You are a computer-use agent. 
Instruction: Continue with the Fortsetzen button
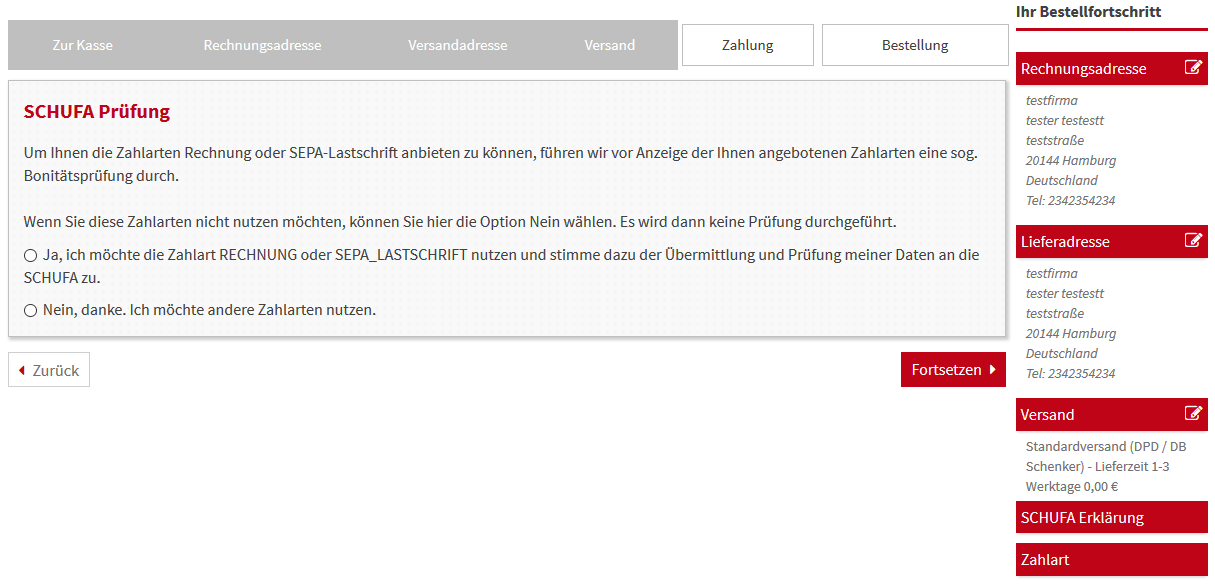pos(953,370)
